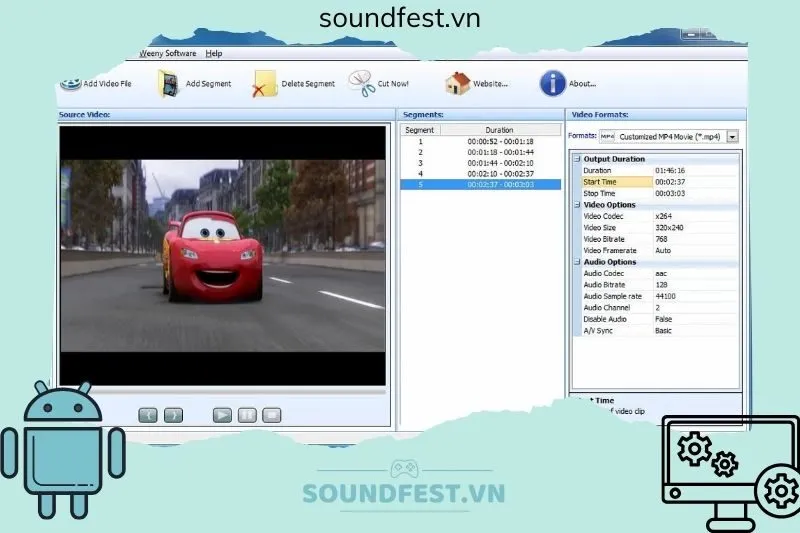The width and height of the screenshot is (800, 533).
Task: Click the About blue info icon
Action: pyautogui.click(x=553, y=83)
